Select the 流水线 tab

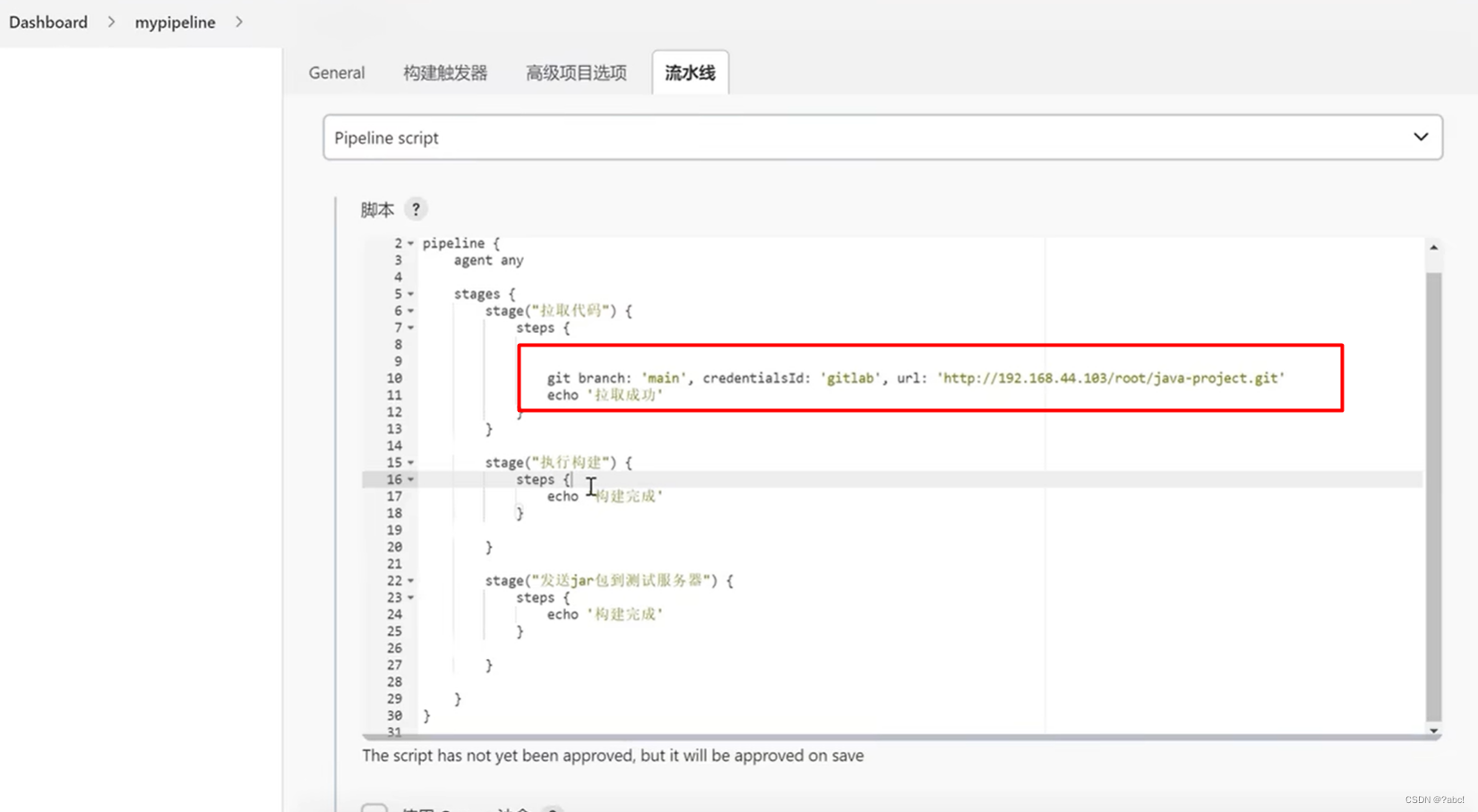click(690, 73)
